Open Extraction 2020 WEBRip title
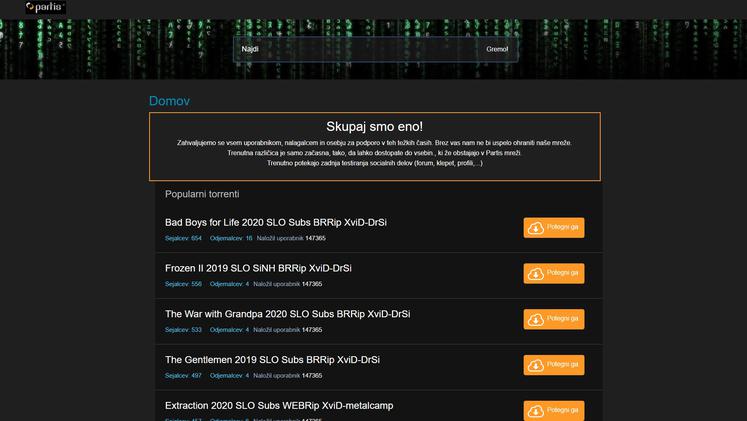This screenshot has height=421, width=747. 279,406
